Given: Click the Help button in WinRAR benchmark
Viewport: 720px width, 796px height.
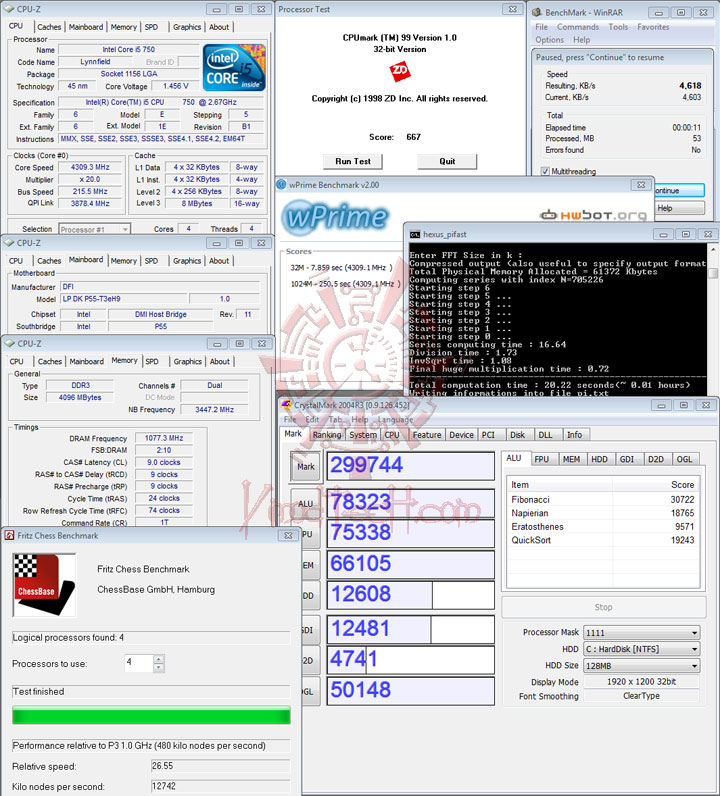Looking at the screenshot, I should [679, 208].
